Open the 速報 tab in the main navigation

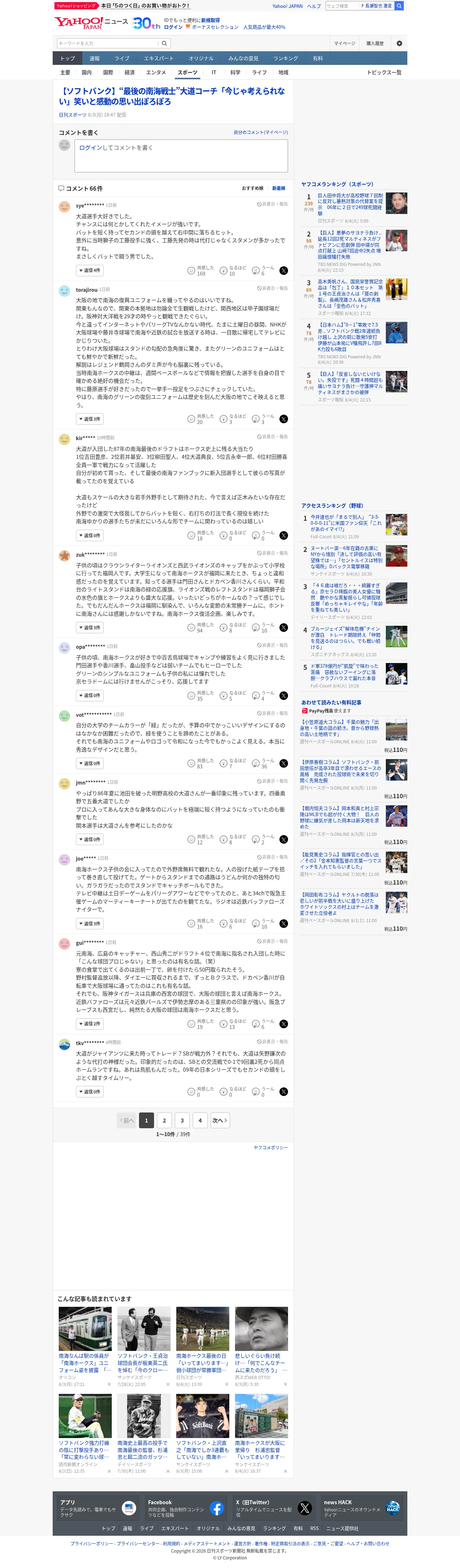point(94,58)
